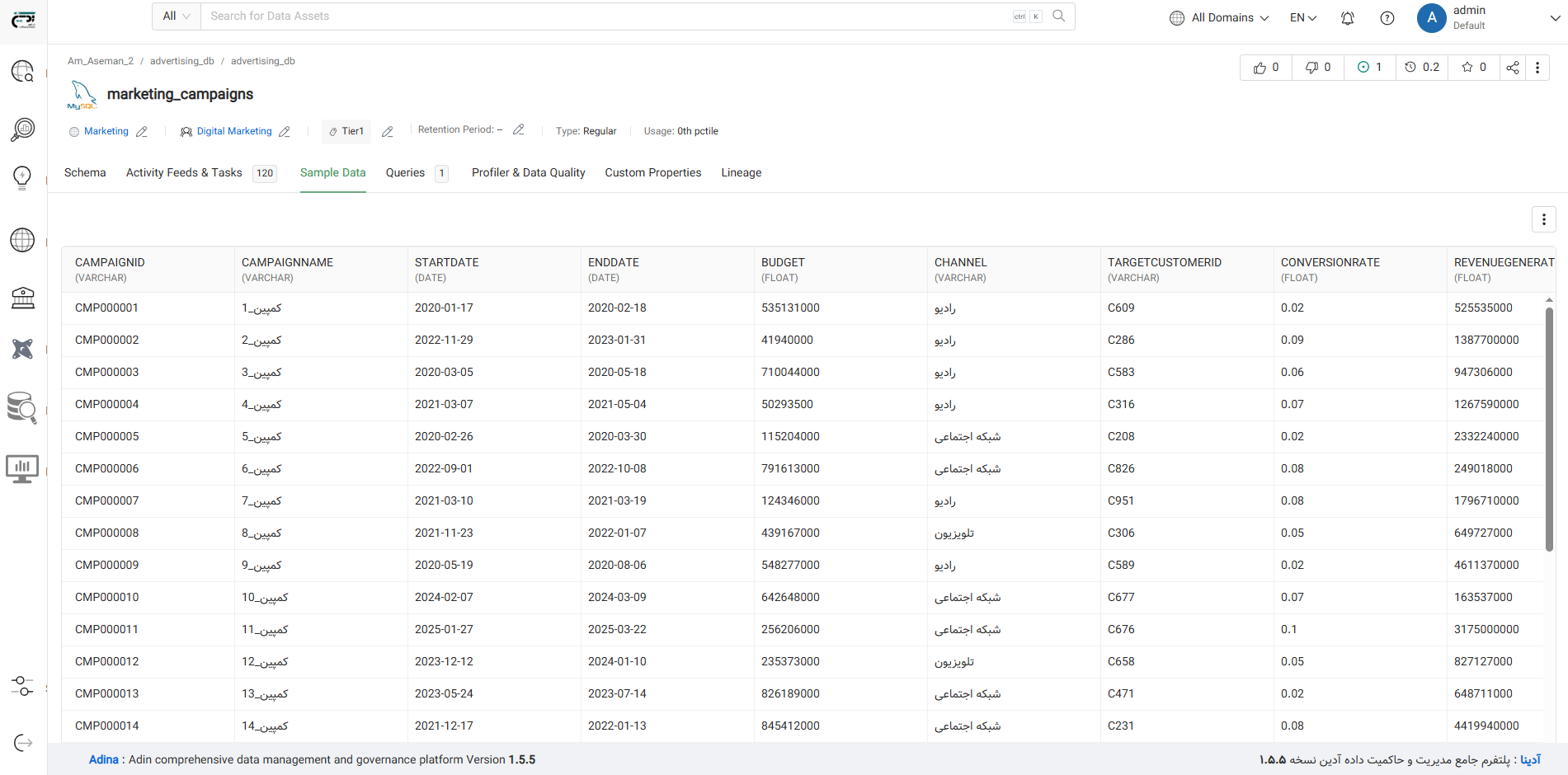Viewport: 1568px width, 775px height.
Task: Open the Lineage tab
Action: tap(741, 173)
